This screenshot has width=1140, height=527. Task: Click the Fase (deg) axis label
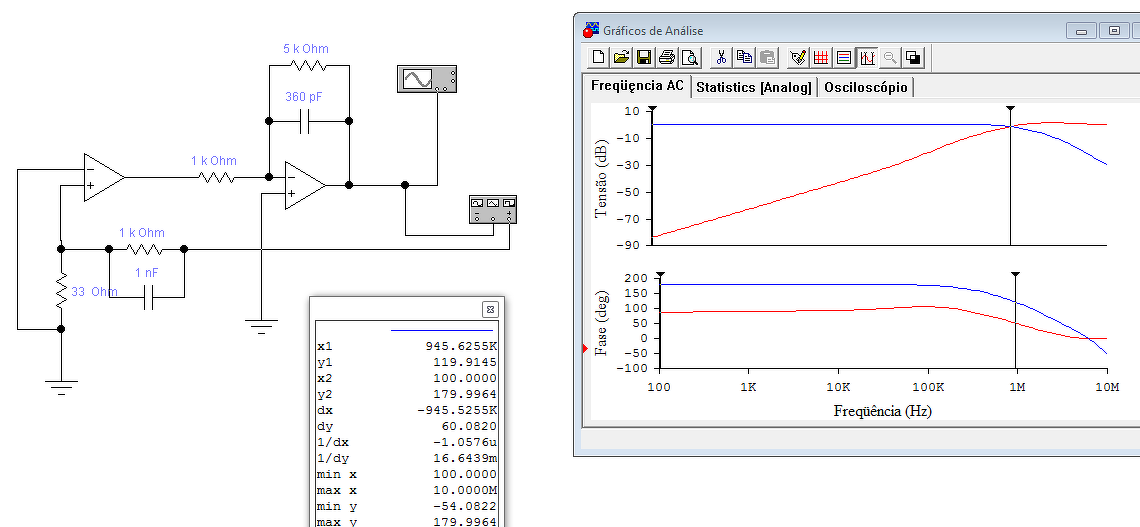pos(601,321)
